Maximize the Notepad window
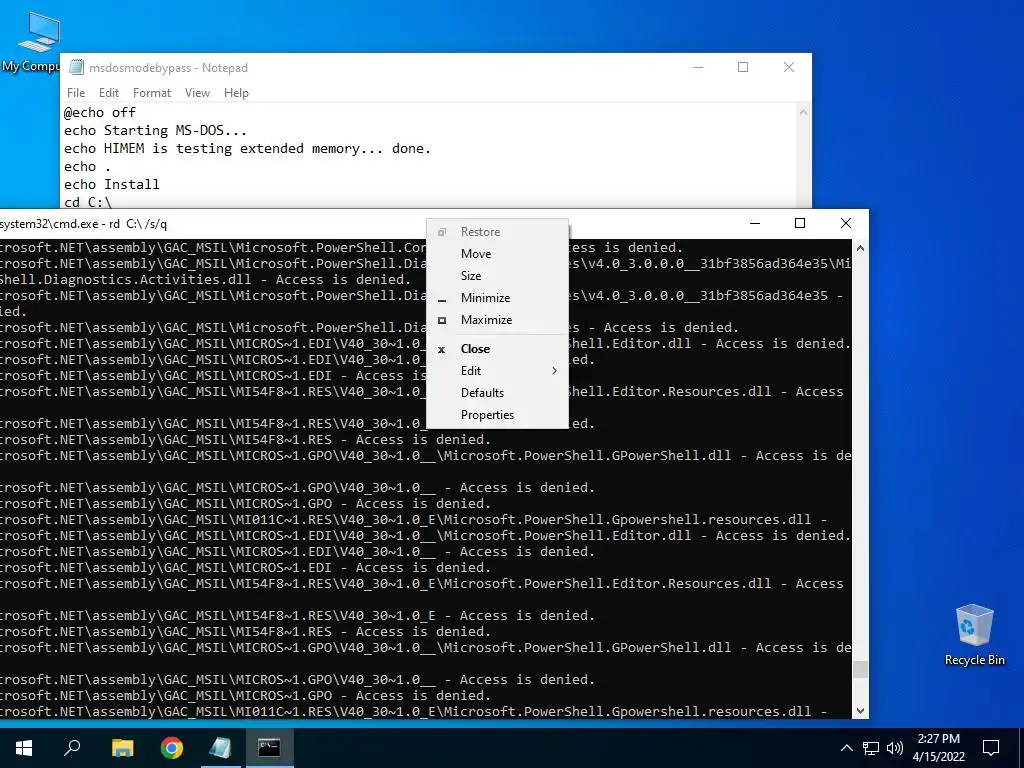 [x=743, y=67]
